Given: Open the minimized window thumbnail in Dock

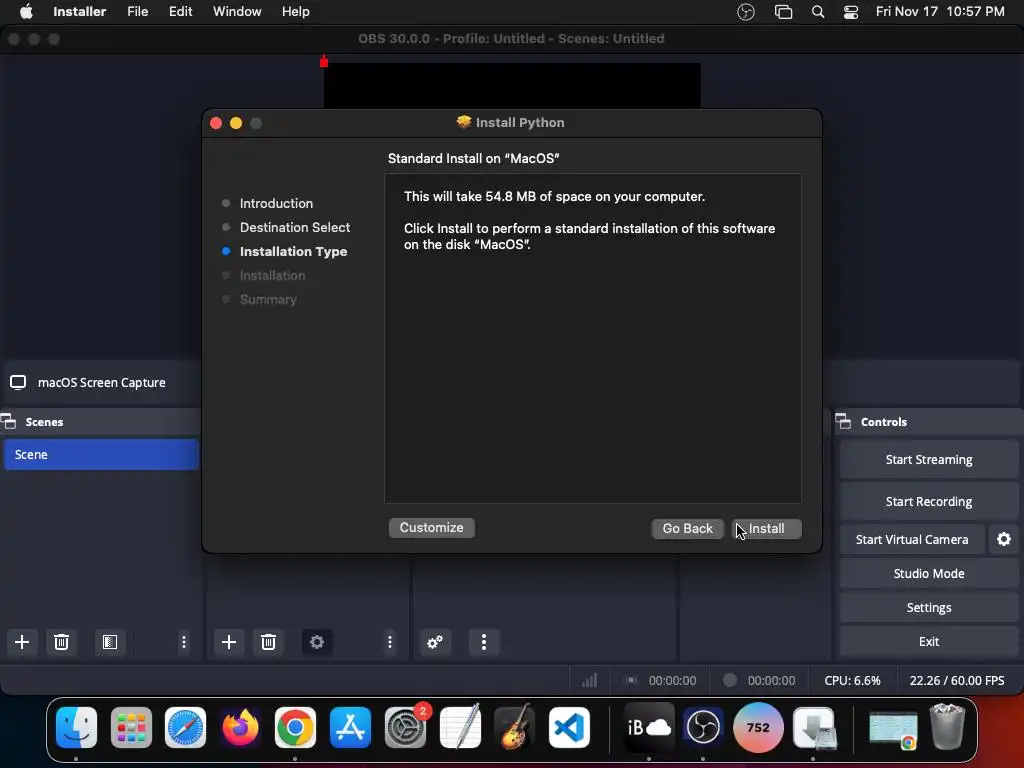Looking at the screenshot, I should 893,729.
